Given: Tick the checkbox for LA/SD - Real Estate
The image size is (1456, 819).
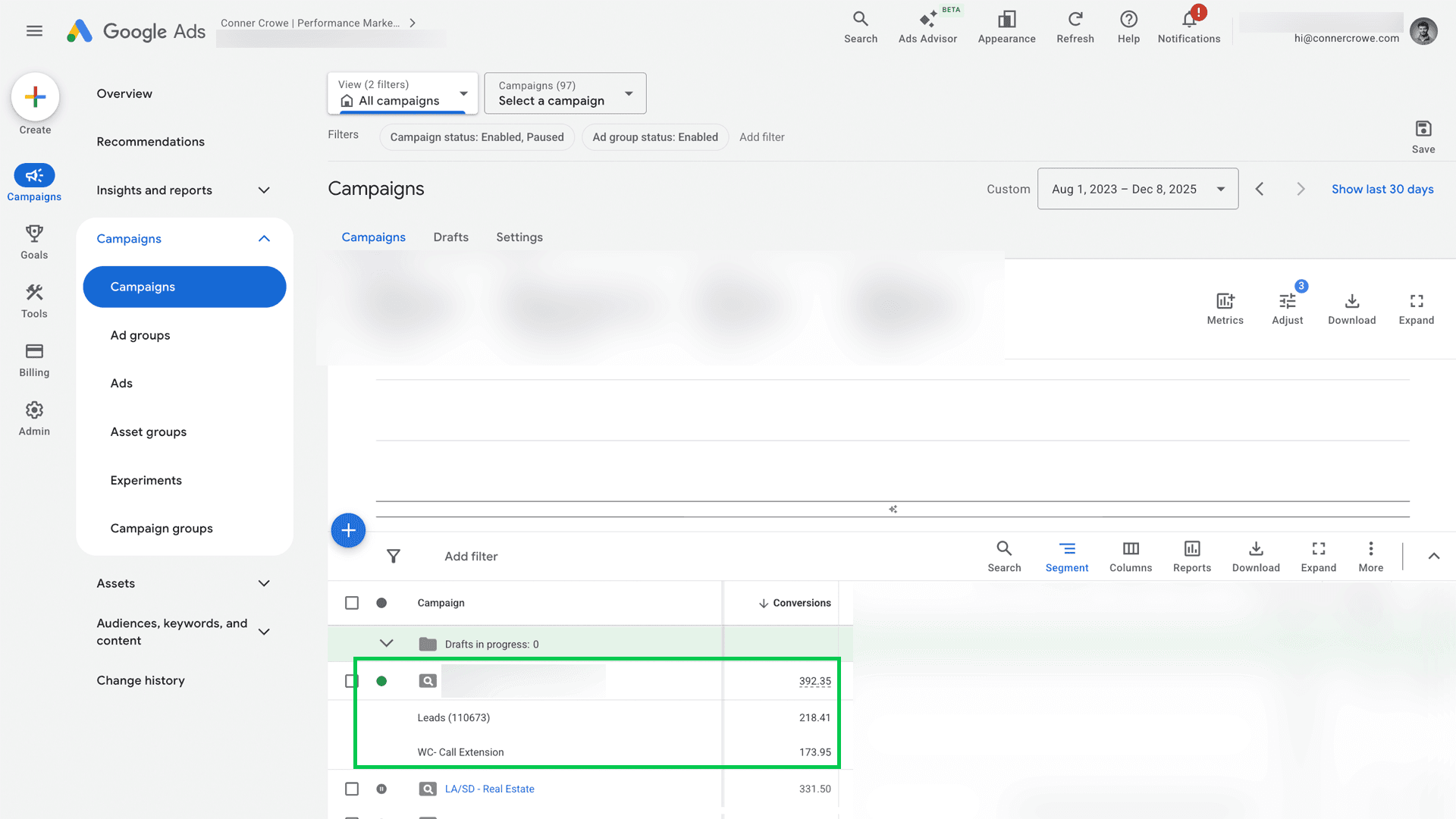Looking at the screenshot, I should [x=352, y=789].
